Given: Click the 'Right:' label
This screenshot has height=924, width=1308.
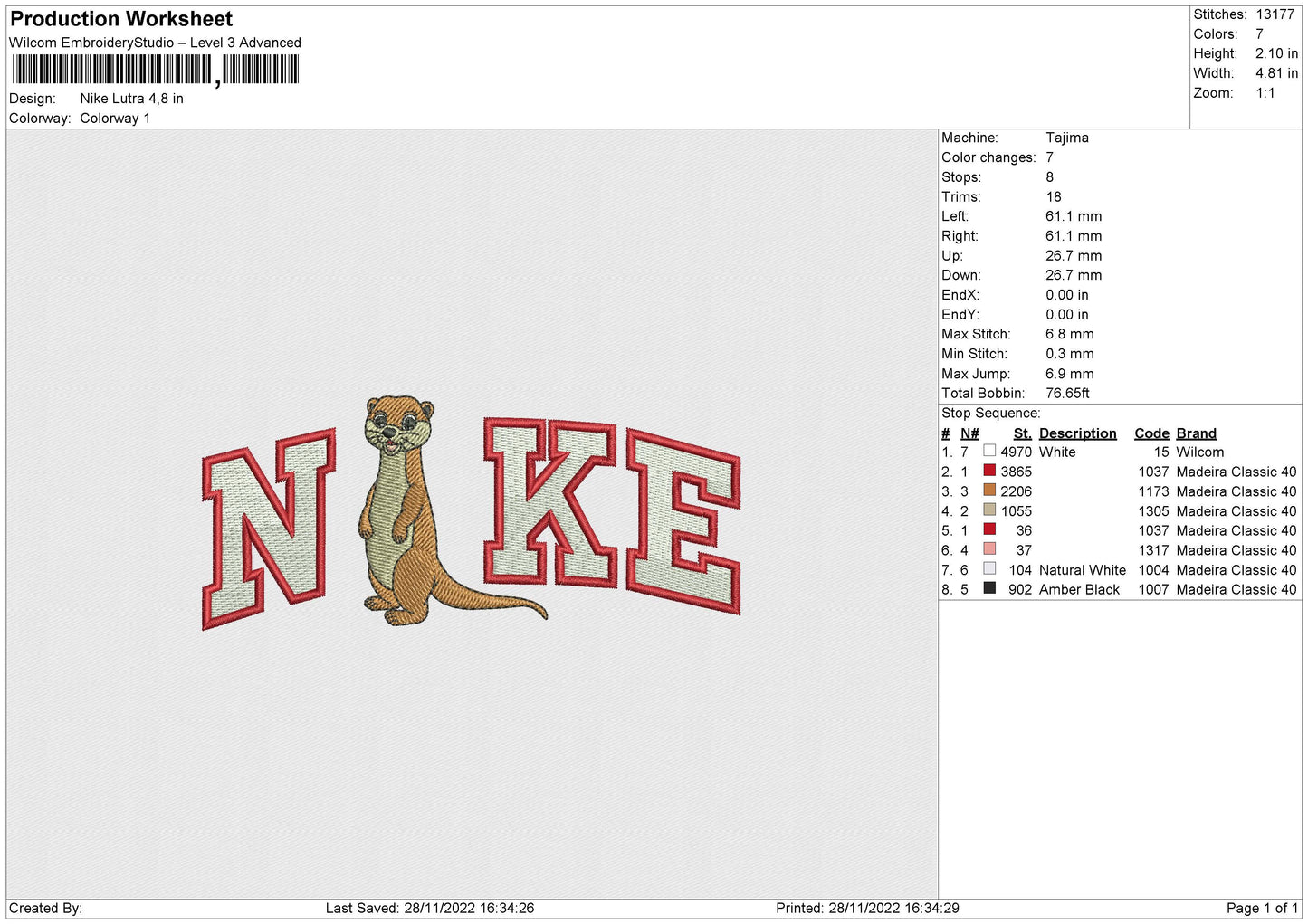Looking at the screenshot, I should click(x=960, y=236).
